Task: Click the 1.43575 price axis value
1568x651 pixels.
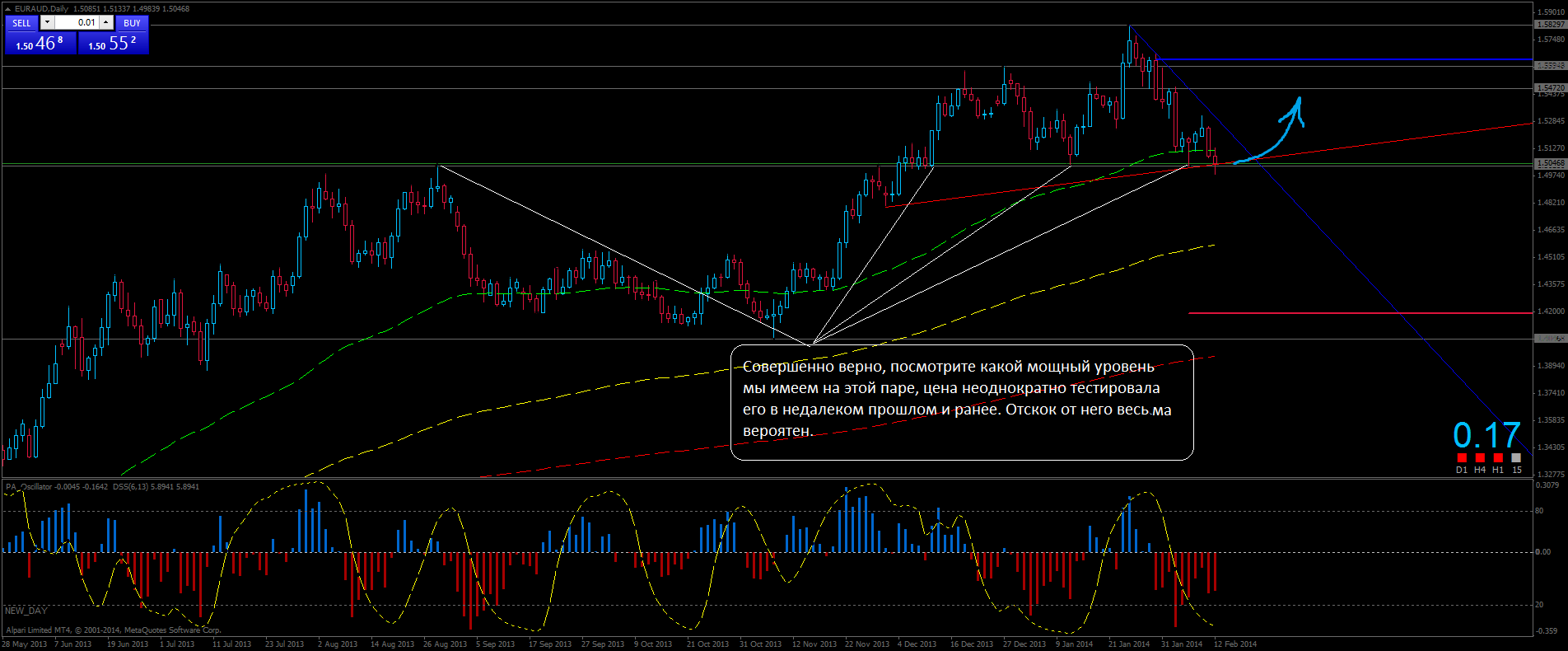Action: (1551, 284)
